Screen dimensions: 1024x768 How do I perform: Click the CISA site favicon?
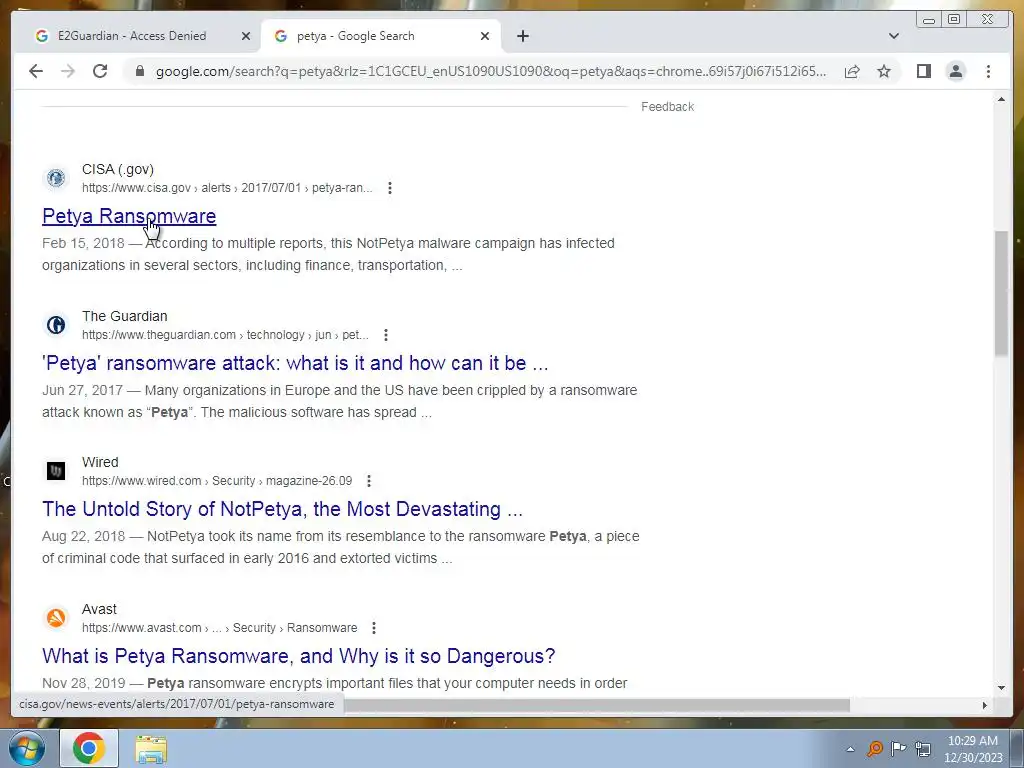click(56, 178)
